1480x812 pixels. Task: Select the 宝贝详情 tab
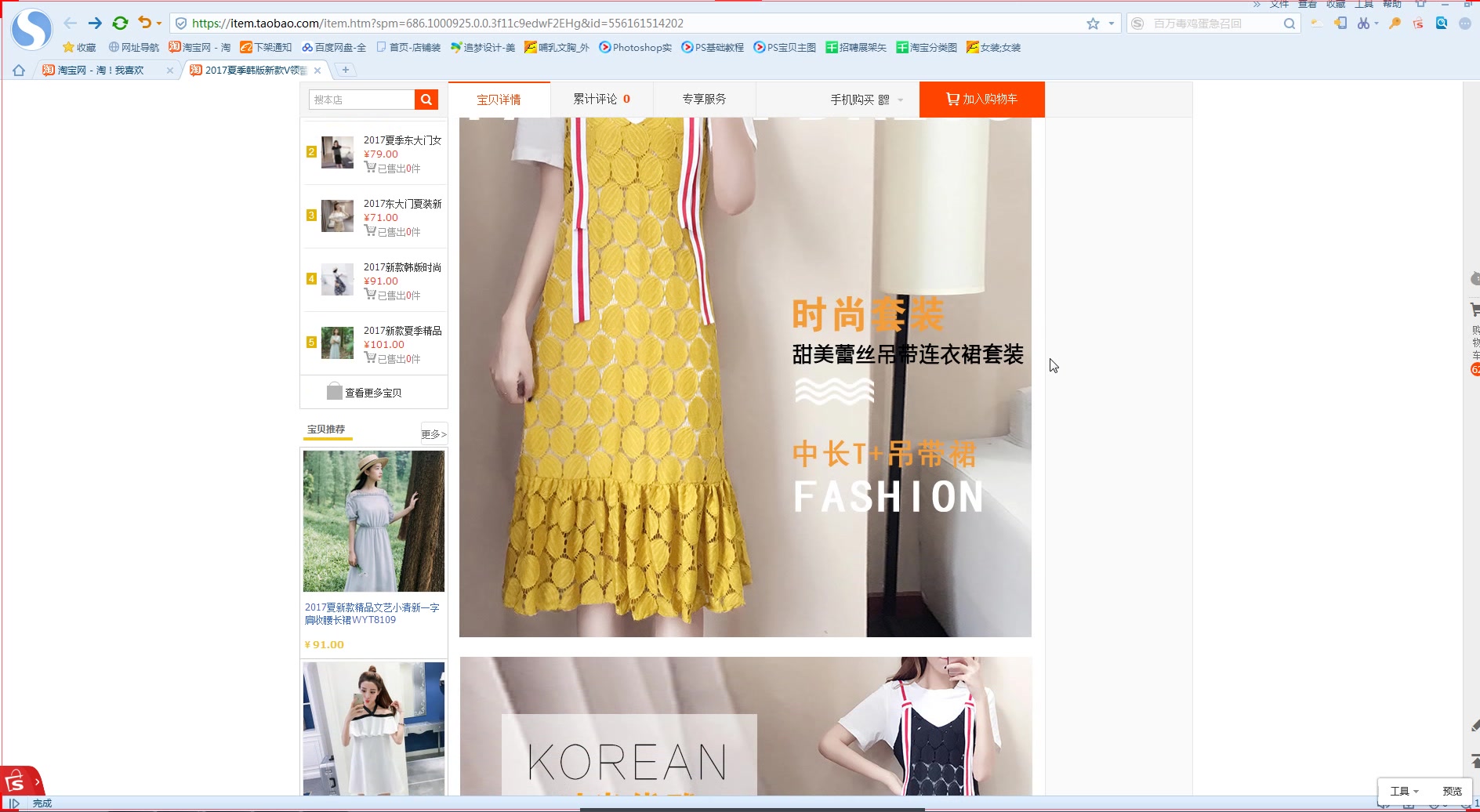499,100
